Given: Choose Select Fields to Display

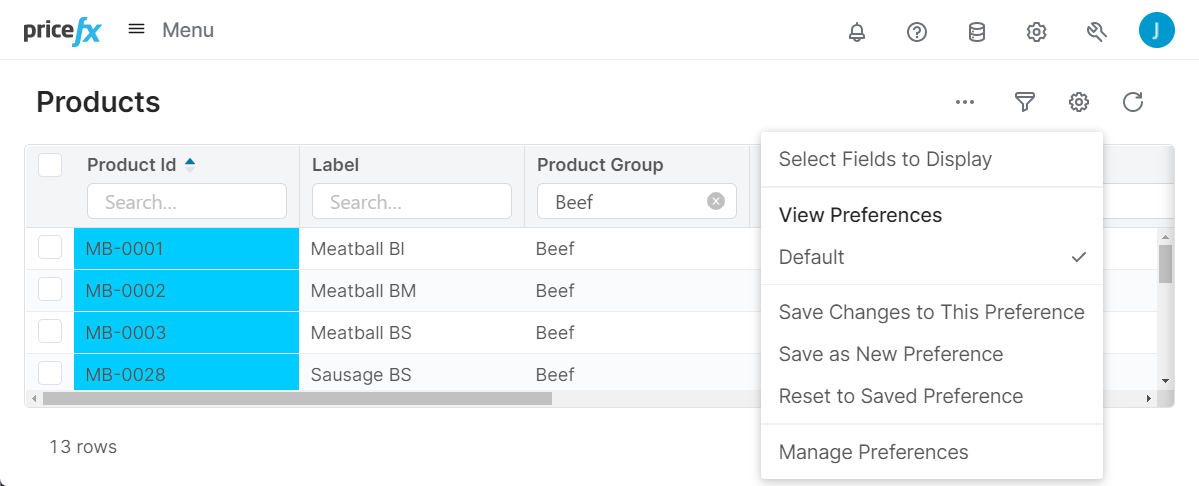Looking at the screenshot, I should [885, 159].
